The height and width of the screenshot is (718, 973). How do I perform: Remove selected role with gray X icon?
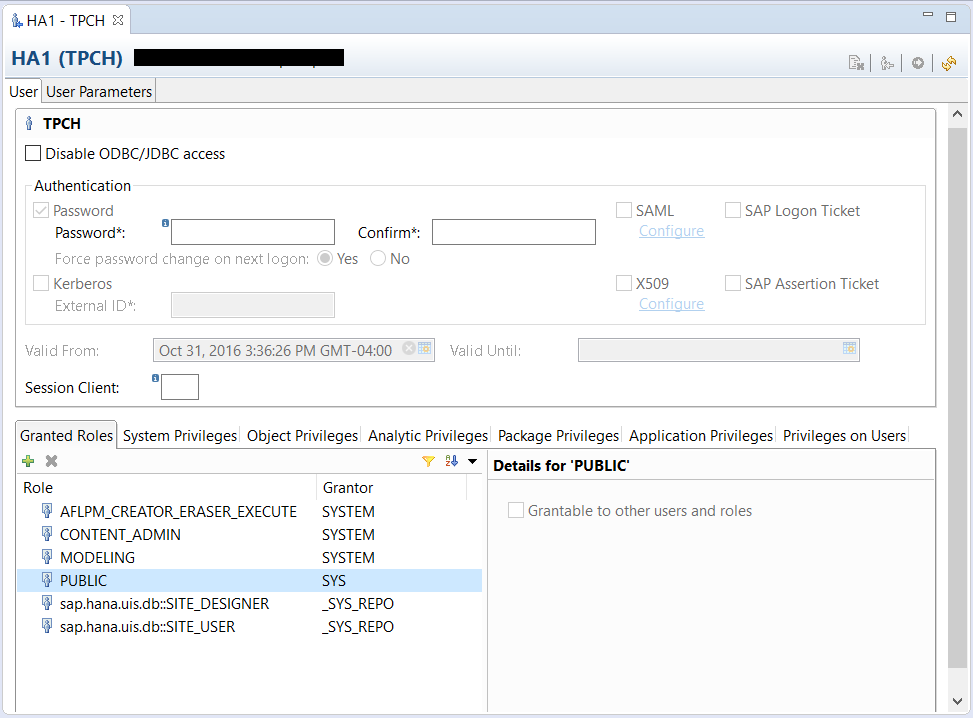pyautogui.click(x=52, y=461)
